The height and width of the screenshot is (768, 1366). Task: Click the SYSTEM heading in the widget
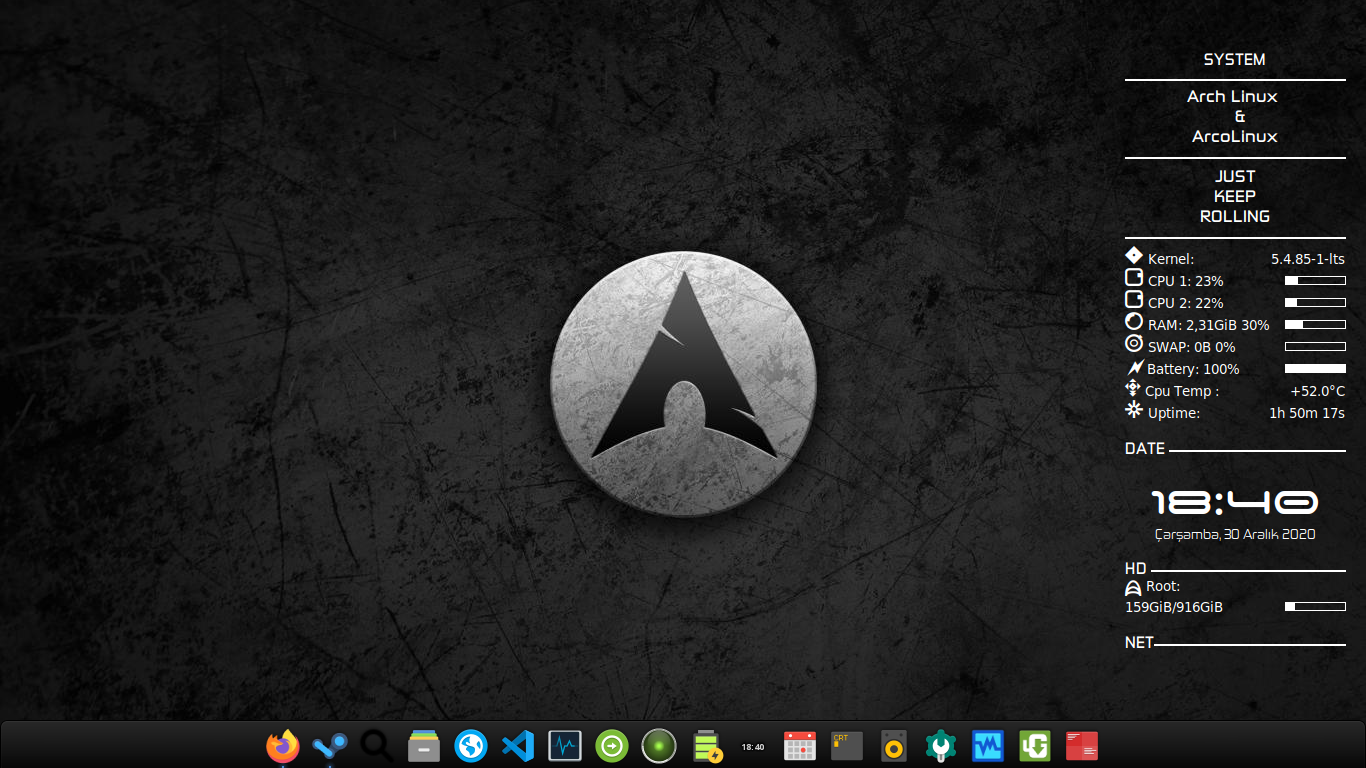(1235, 60)
